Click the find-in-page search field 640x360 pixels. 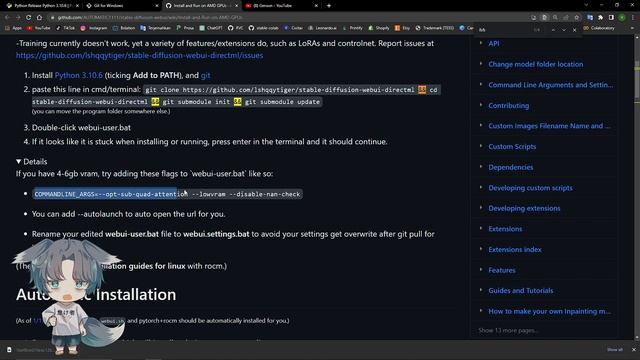pyautogui.click(x=504, y=30)
